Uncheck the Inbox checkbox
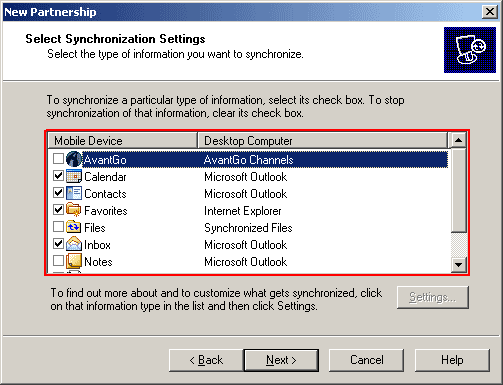Image resolution: width=503 pixels, height=385 pixels. (58, 244)
